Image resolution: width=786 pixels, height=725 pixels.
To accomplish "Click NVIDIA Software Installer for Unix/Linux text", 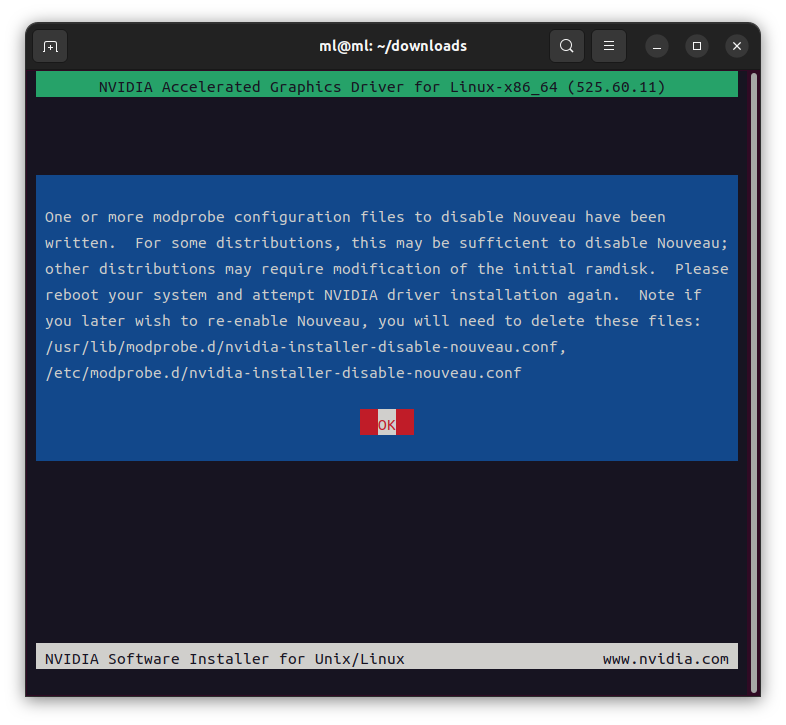I will pos(225,659).
